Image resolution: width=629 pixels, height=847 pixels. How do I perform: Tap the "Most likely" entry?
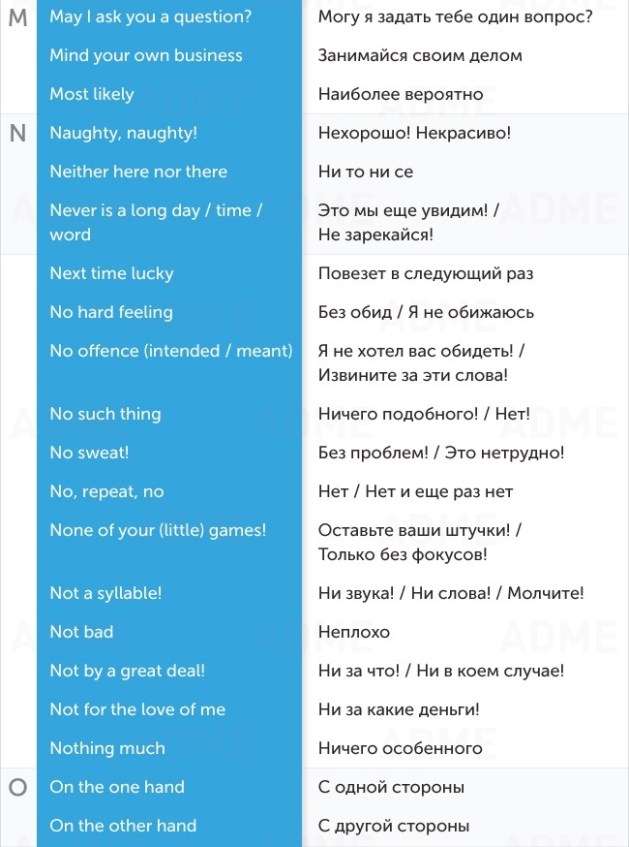tap(92, 95)
